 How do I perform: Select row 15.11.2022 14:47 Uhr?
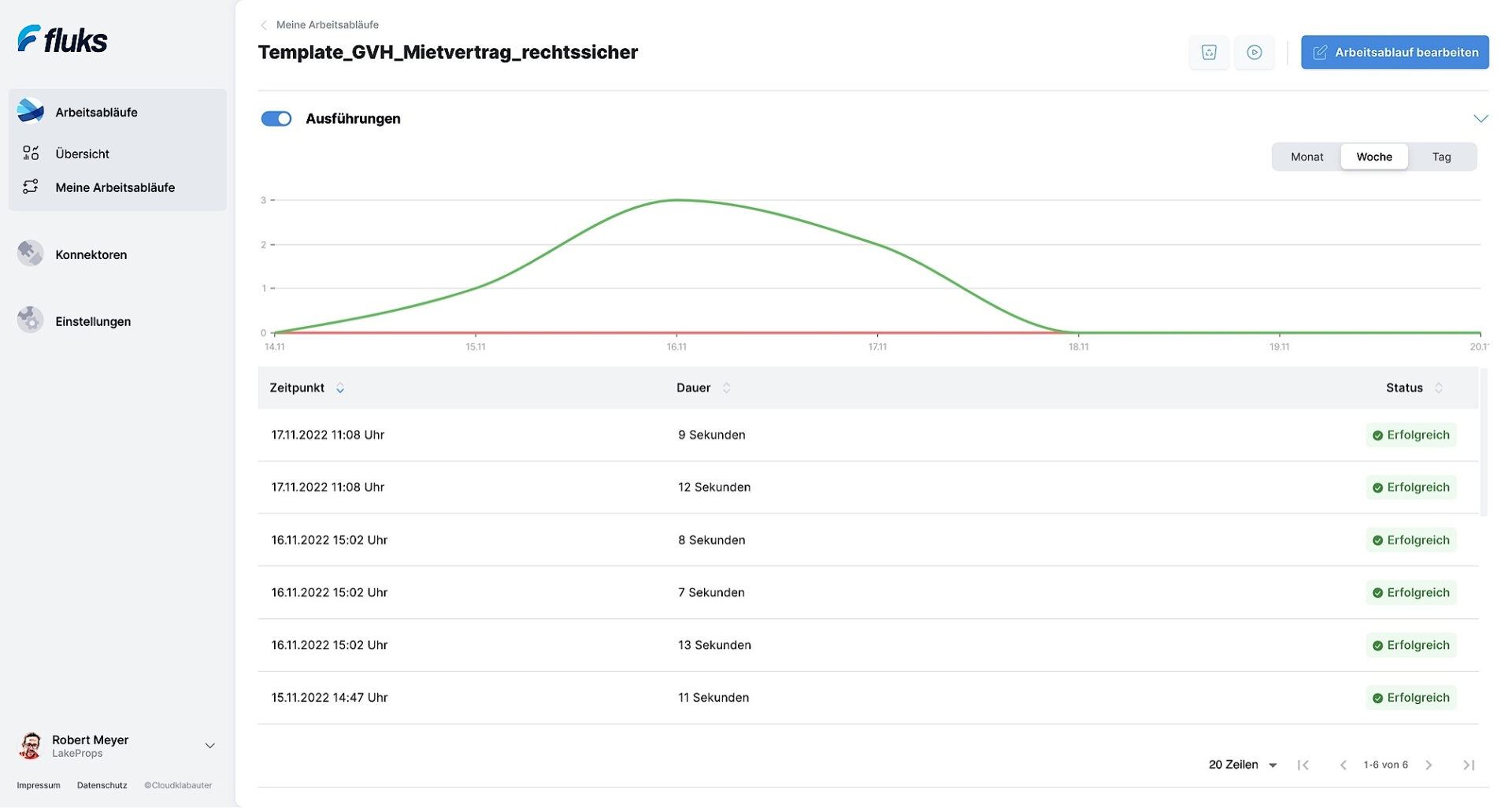(868, 698)
